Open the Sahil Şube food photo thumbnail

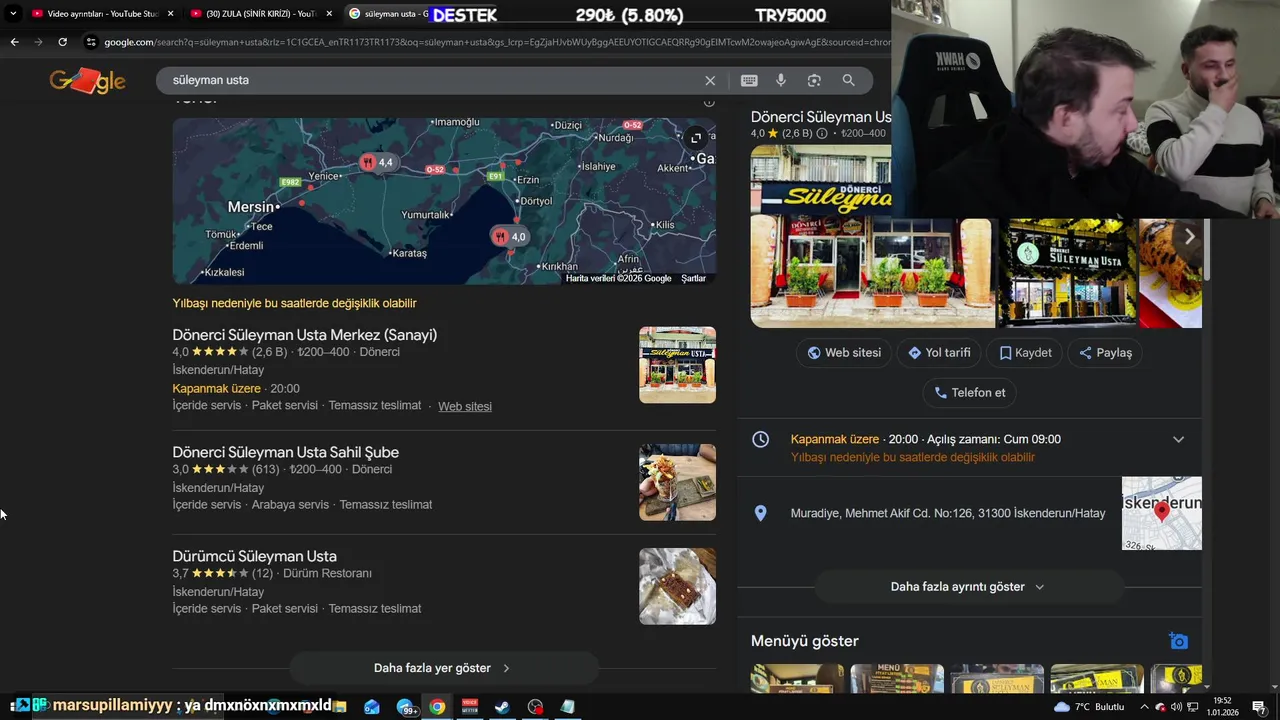tap(677, 482)
